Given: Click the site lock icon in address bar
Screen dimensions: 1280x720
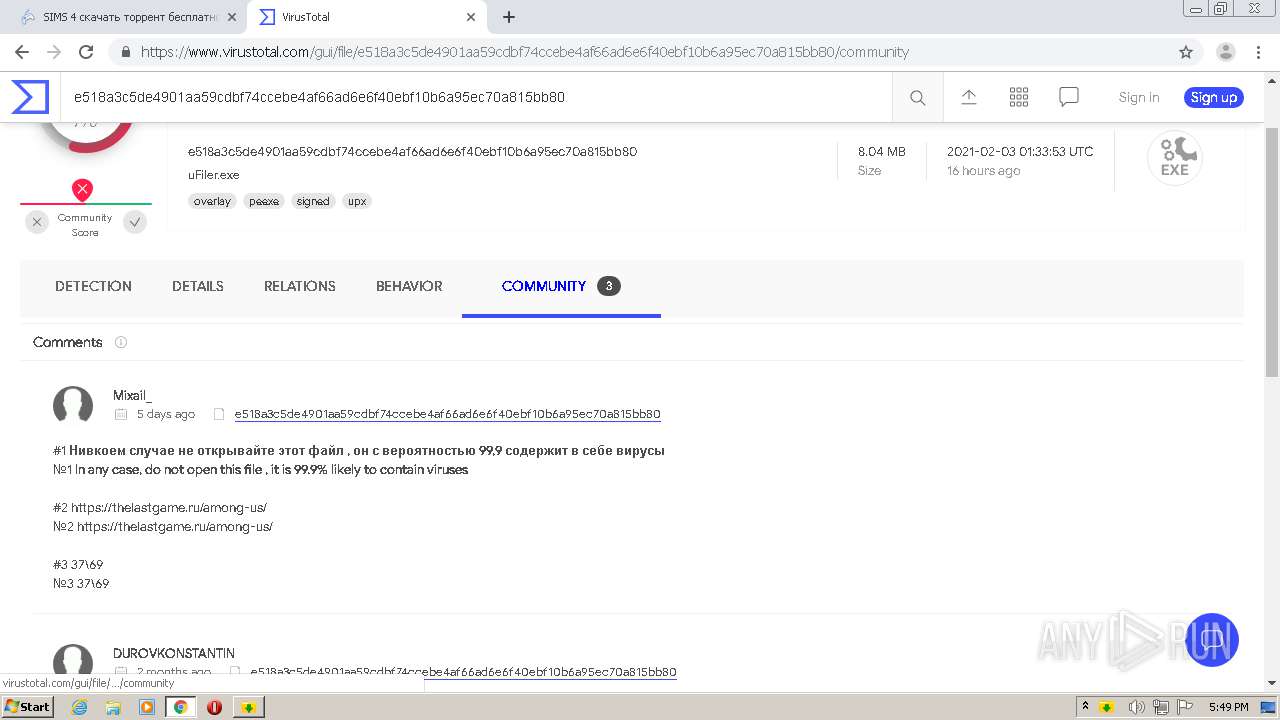Looking at the screenshot, I should [x=125, y=52].
